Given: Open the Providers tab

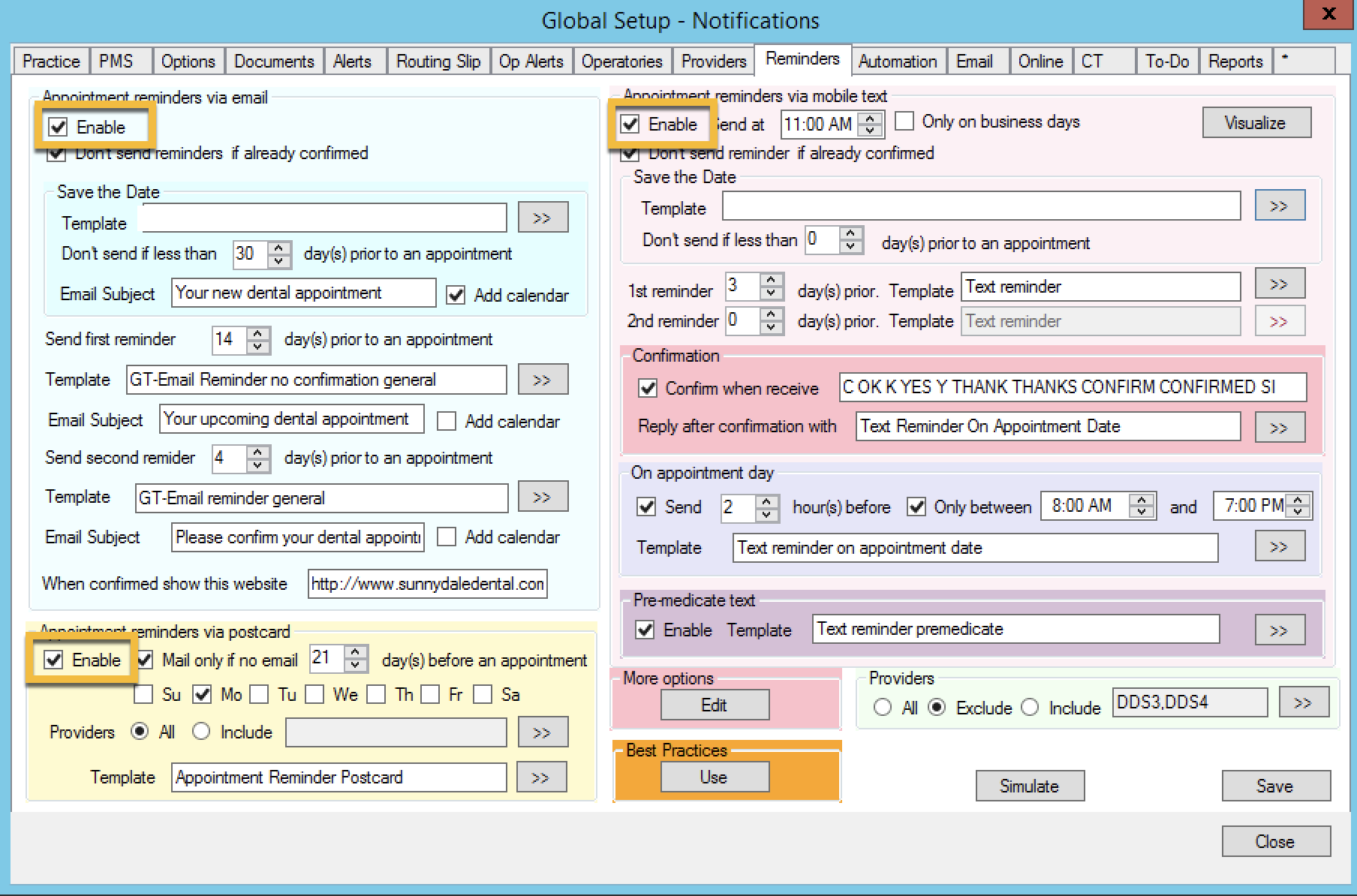Looking at the screenshot, I should [x=713, y=62].
